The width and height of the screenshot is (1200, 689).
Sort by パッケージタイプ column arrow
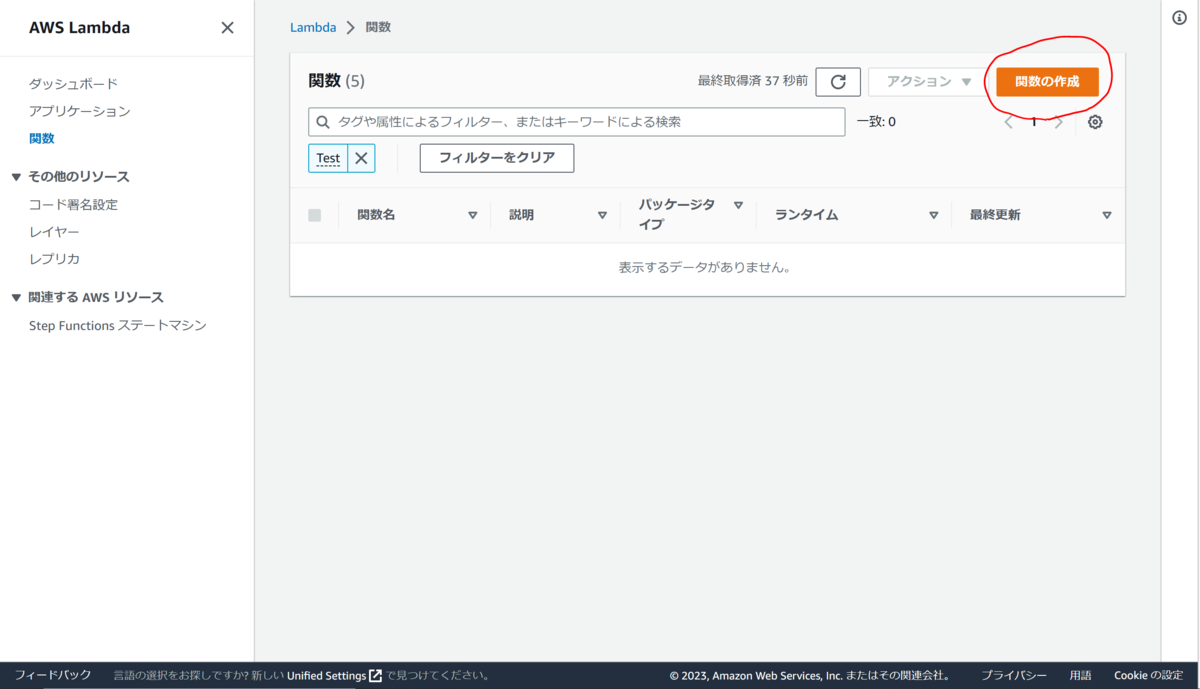click(x=738, y=205)
